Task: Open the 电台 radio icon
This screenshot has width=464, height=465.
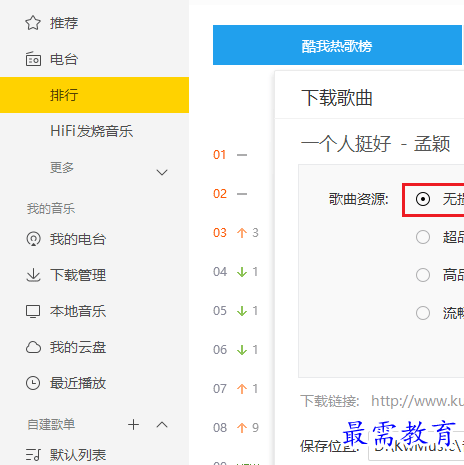Action: pyautogui.click(x=33, y=59)
